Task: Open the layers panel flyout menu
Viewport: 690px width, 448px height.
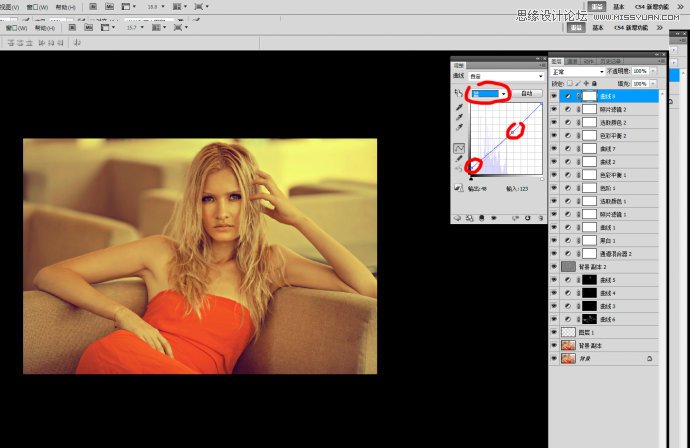Action: (663, 61)
